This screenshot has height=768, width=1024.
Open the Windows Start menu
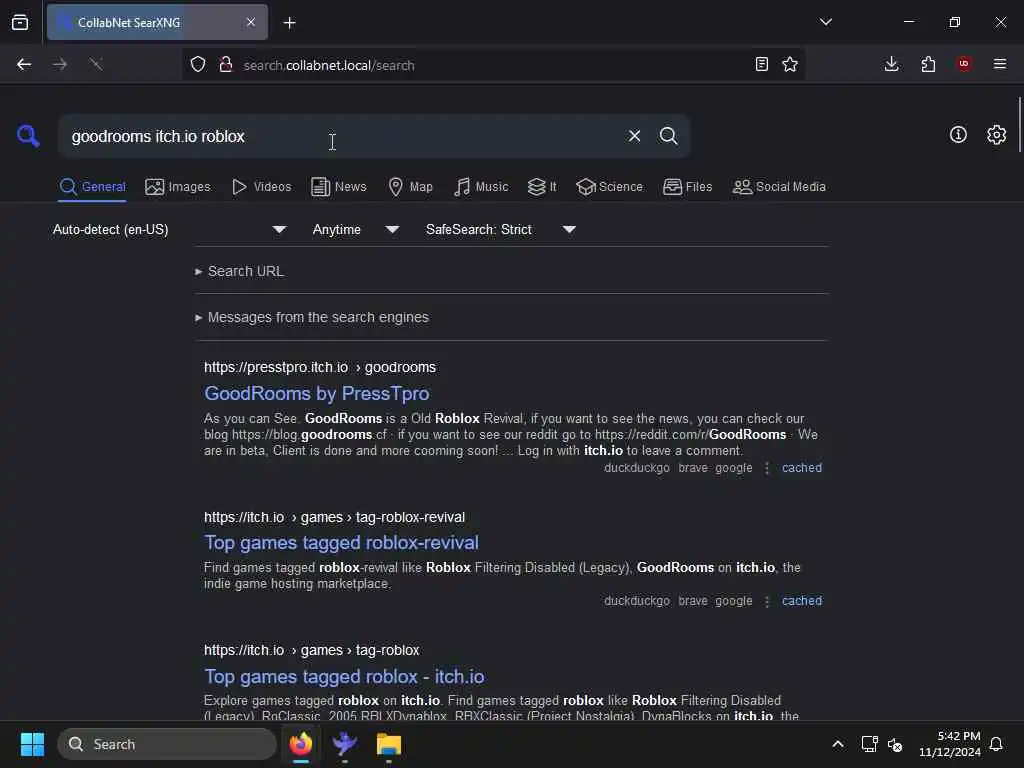pos(32,744)
